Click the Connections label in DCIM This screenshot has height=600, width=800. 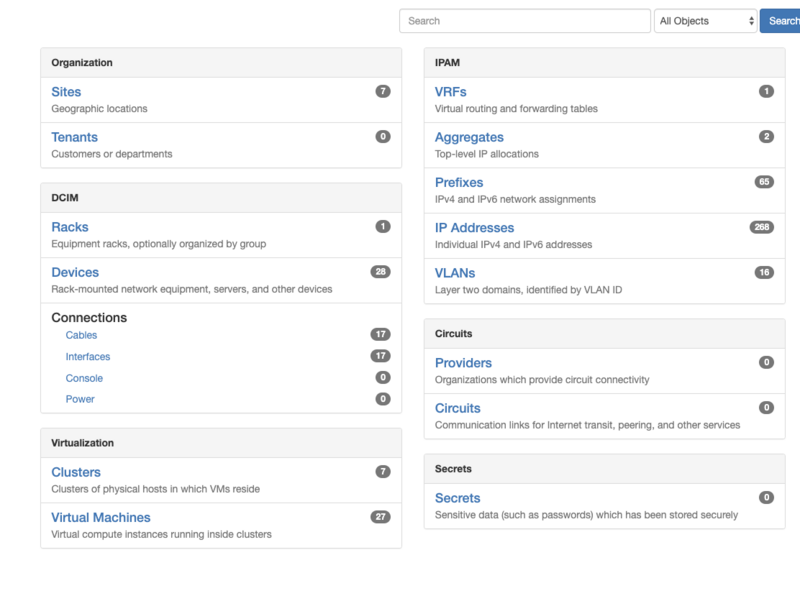click(89, 318)
